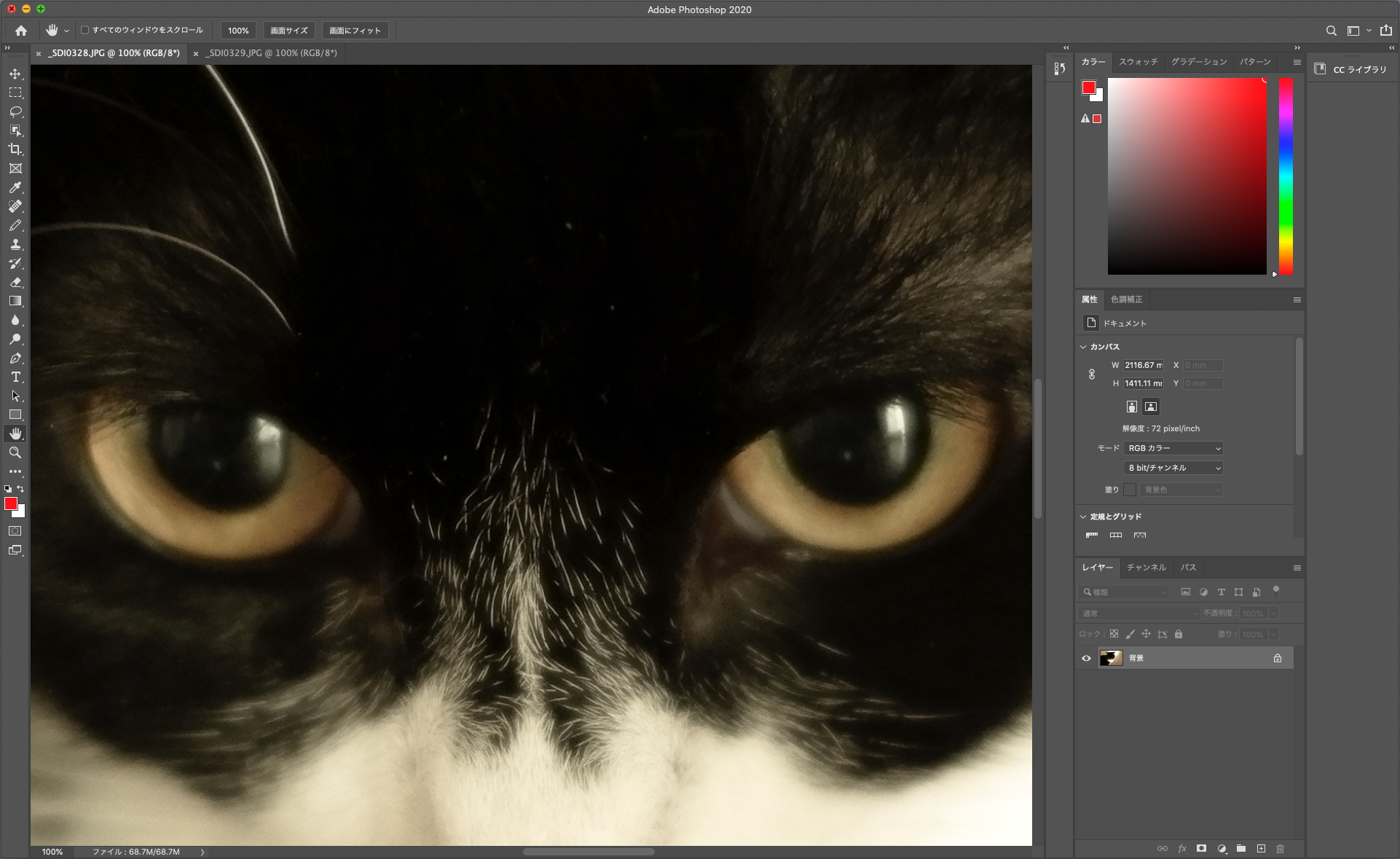
Task: Switch to the チャンネル tab
Action: [1146, 568]
